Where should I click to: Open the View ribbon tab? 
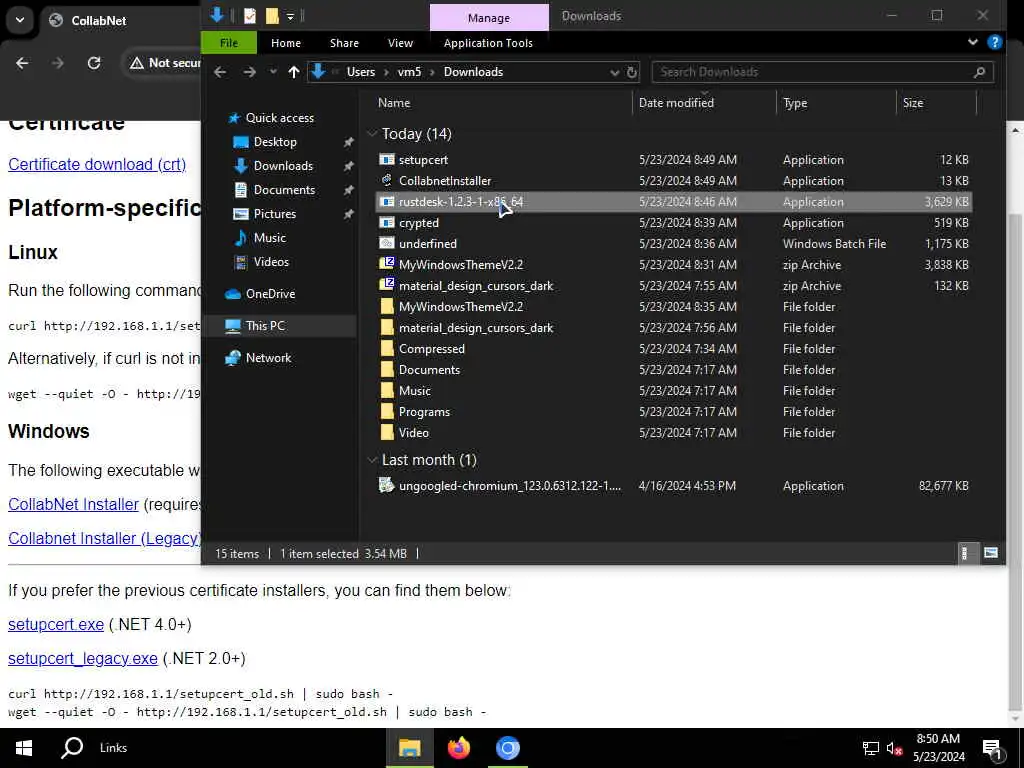coord(400,42)
